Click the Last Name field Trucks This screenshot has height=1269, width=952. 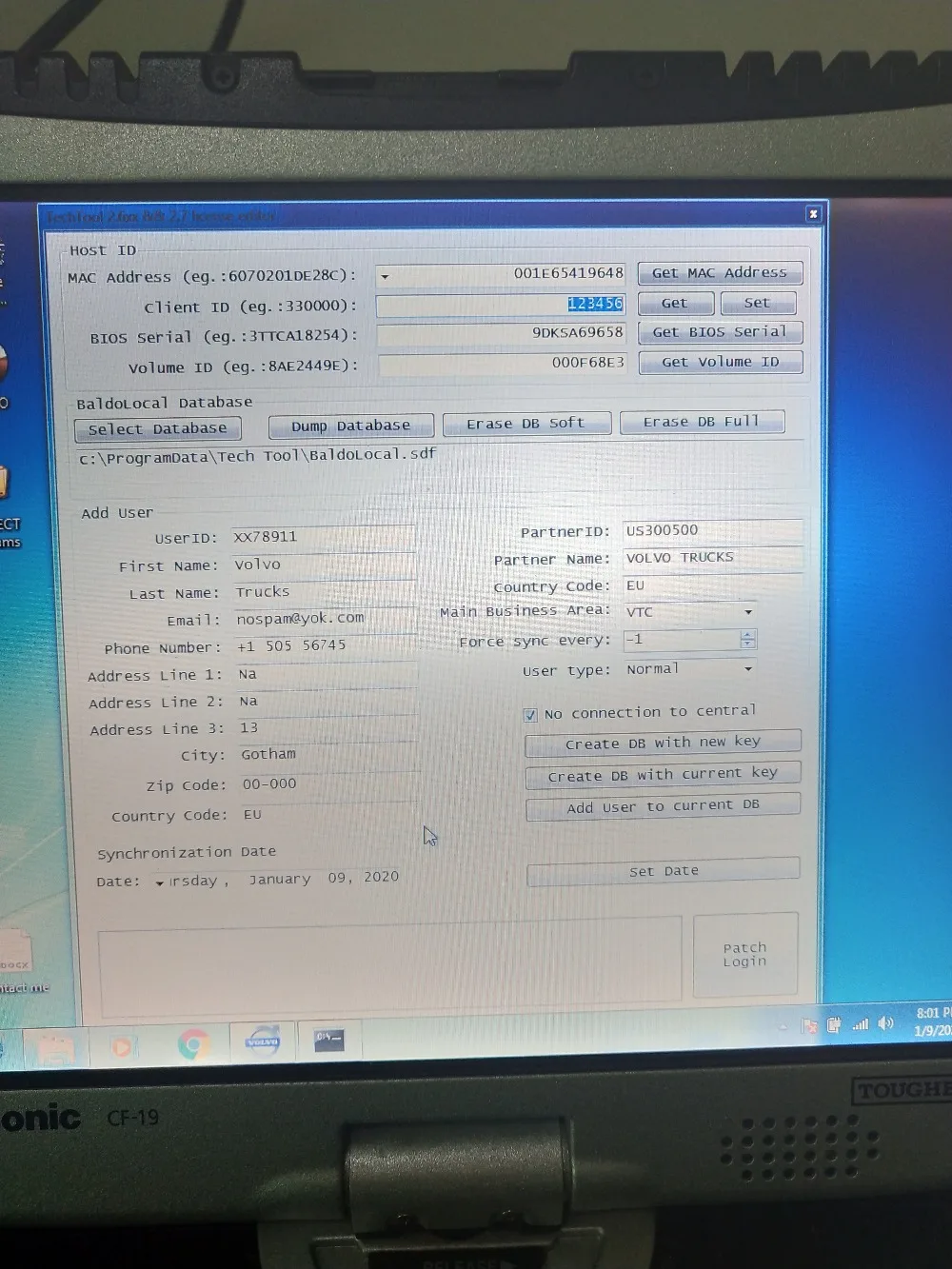324,592
